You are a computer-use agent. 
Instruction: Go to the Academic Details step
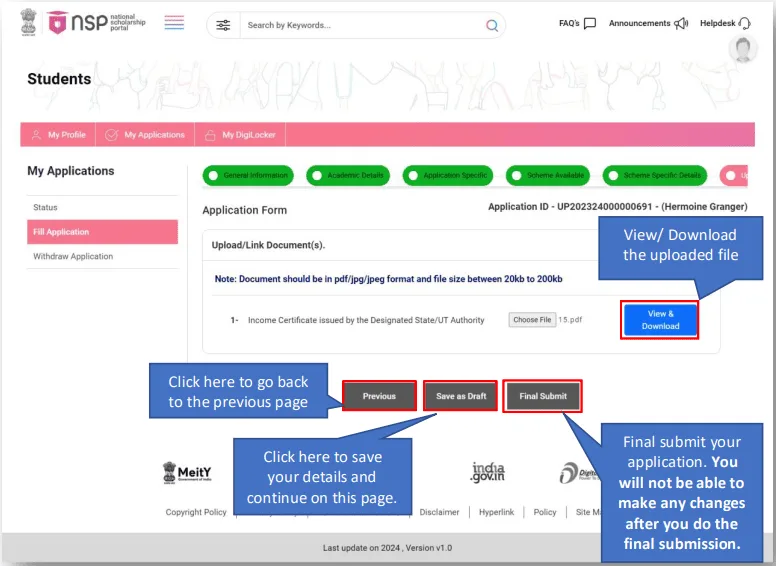[348, 175]
